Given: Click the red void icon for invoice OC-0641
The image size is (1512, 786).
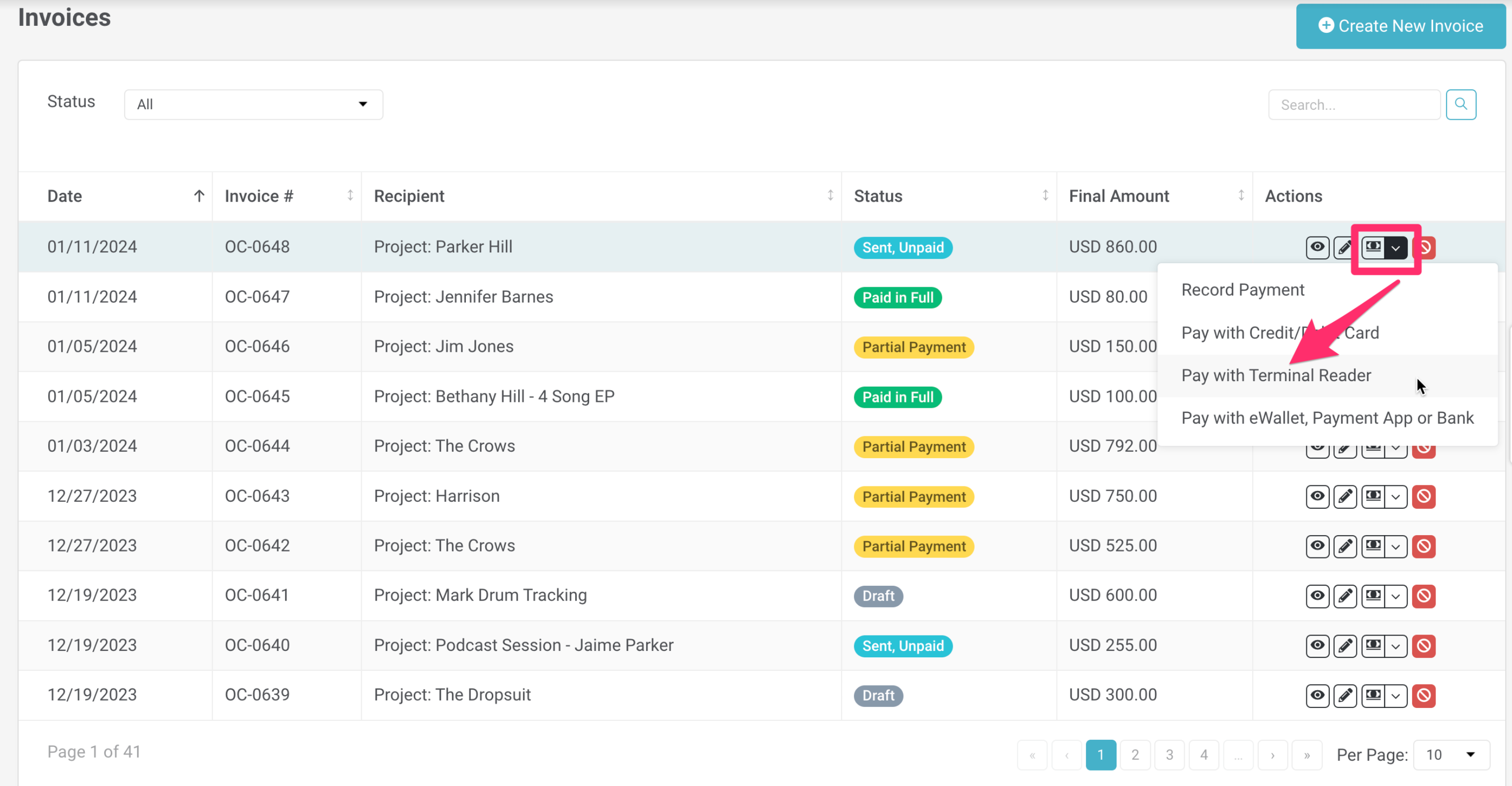Looking at the screenshot, I should (x=1424, y=596).
